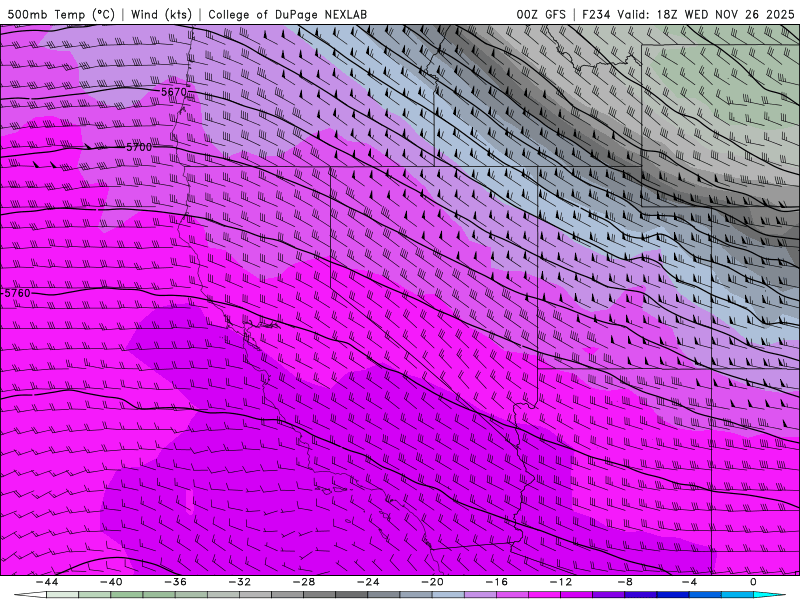
Task: Click the 0 colorbar tick label
Action: click(x=753, y=582)
